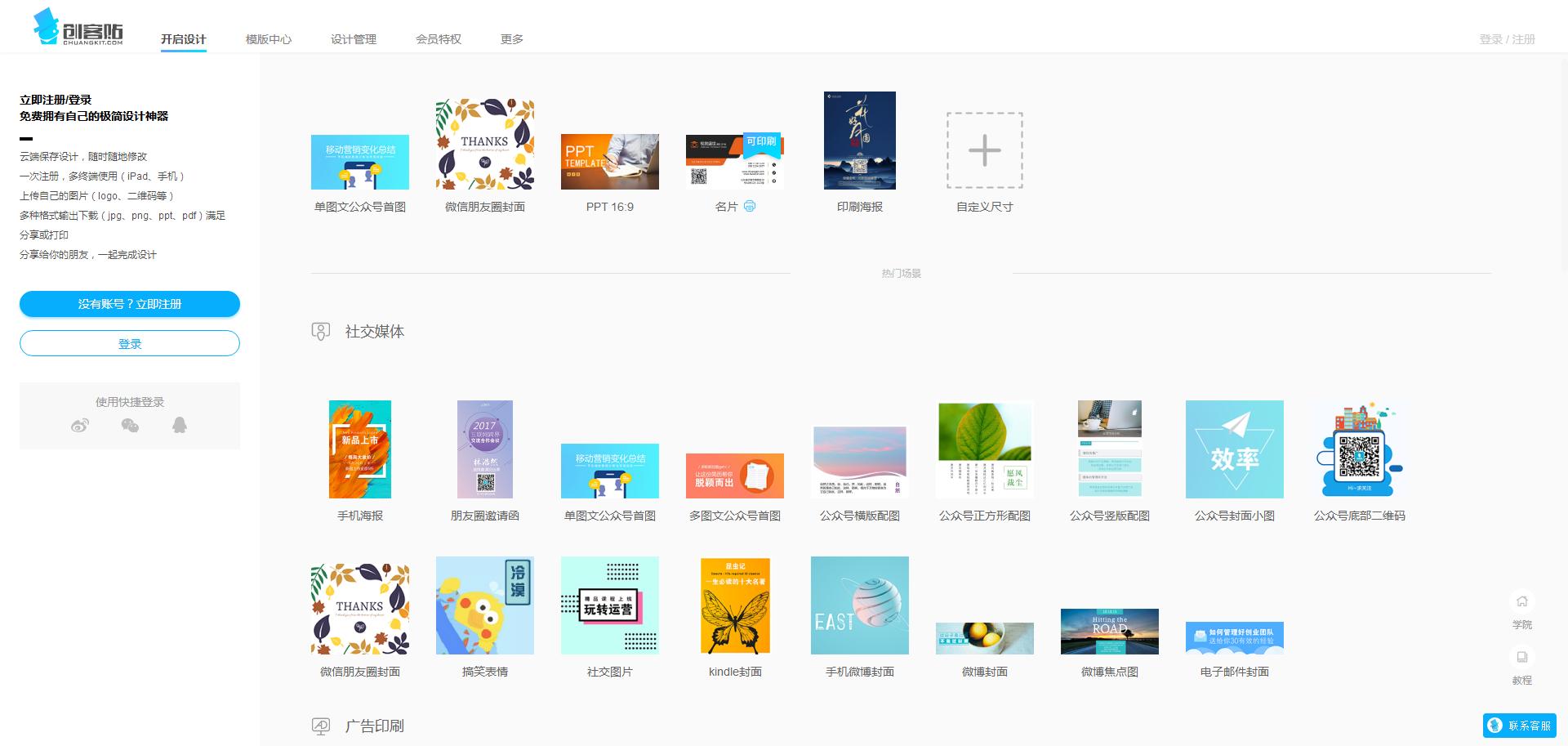Open 教程 via the book icon
Viewport: 1568px width, 746px height.
[x=1522, y=656]
